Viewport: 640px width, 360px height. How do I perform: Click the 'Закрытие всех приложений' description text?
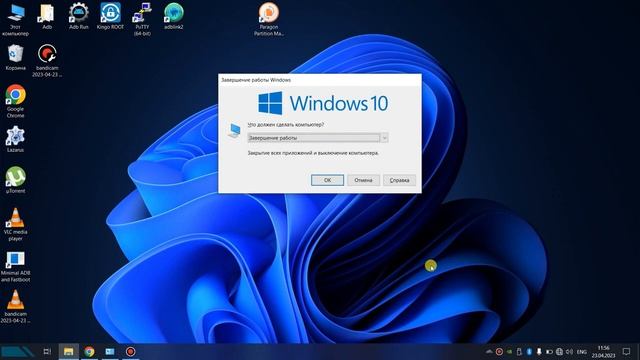pyautogui.click(x=313, y=153)
